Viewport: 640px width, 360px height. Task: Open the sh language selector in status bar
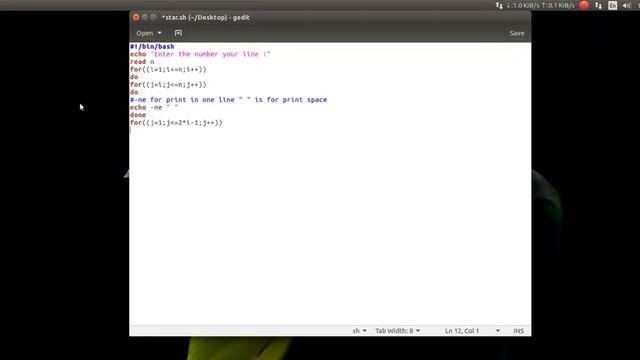click(x=359, y=331)
